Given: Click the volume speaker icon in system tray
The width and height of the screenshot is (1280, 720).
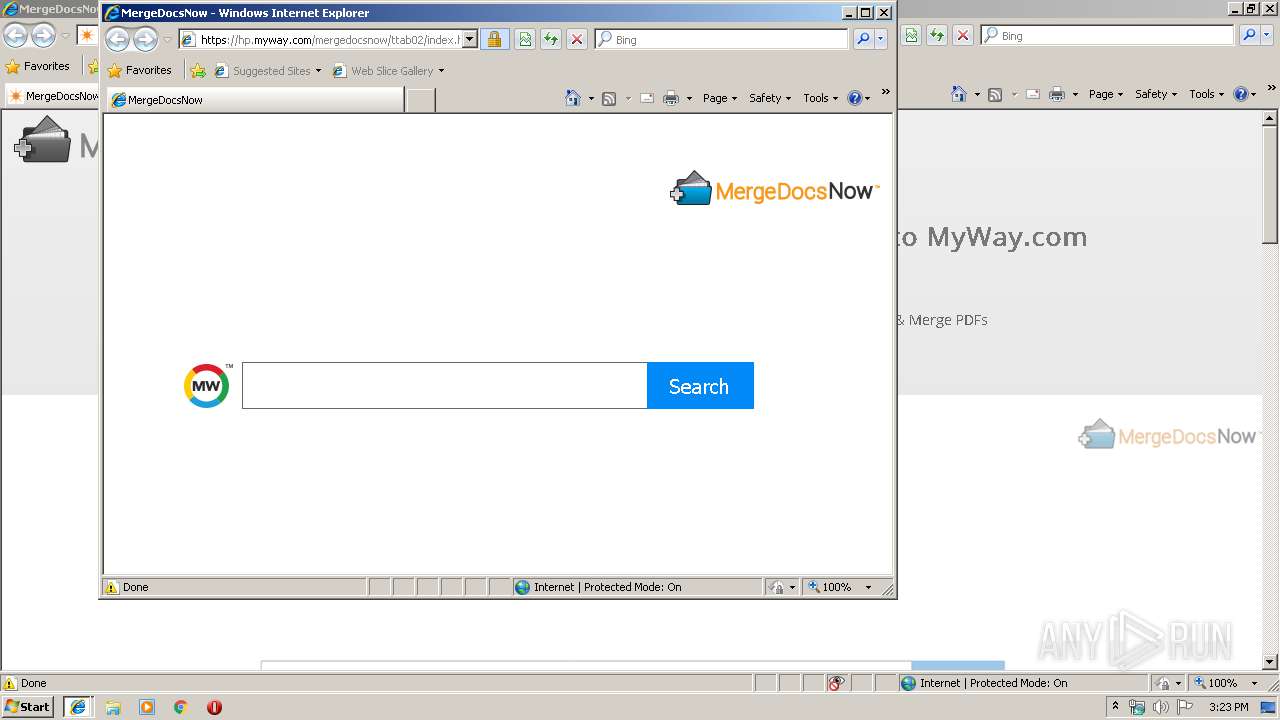Looking at the screenshot, I should tap(1160, 707).
